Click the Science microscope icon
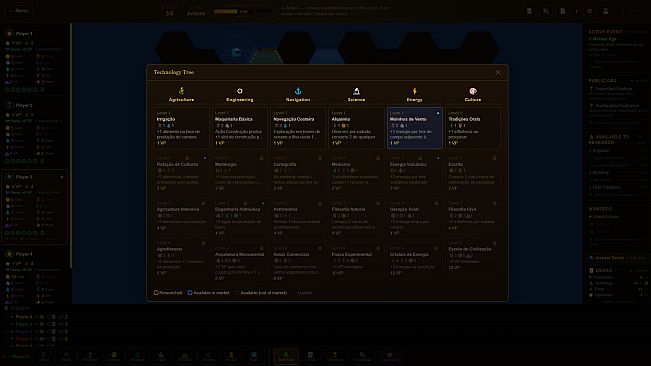651x366 pixels. pyautogui.click(x=356, y=91)
